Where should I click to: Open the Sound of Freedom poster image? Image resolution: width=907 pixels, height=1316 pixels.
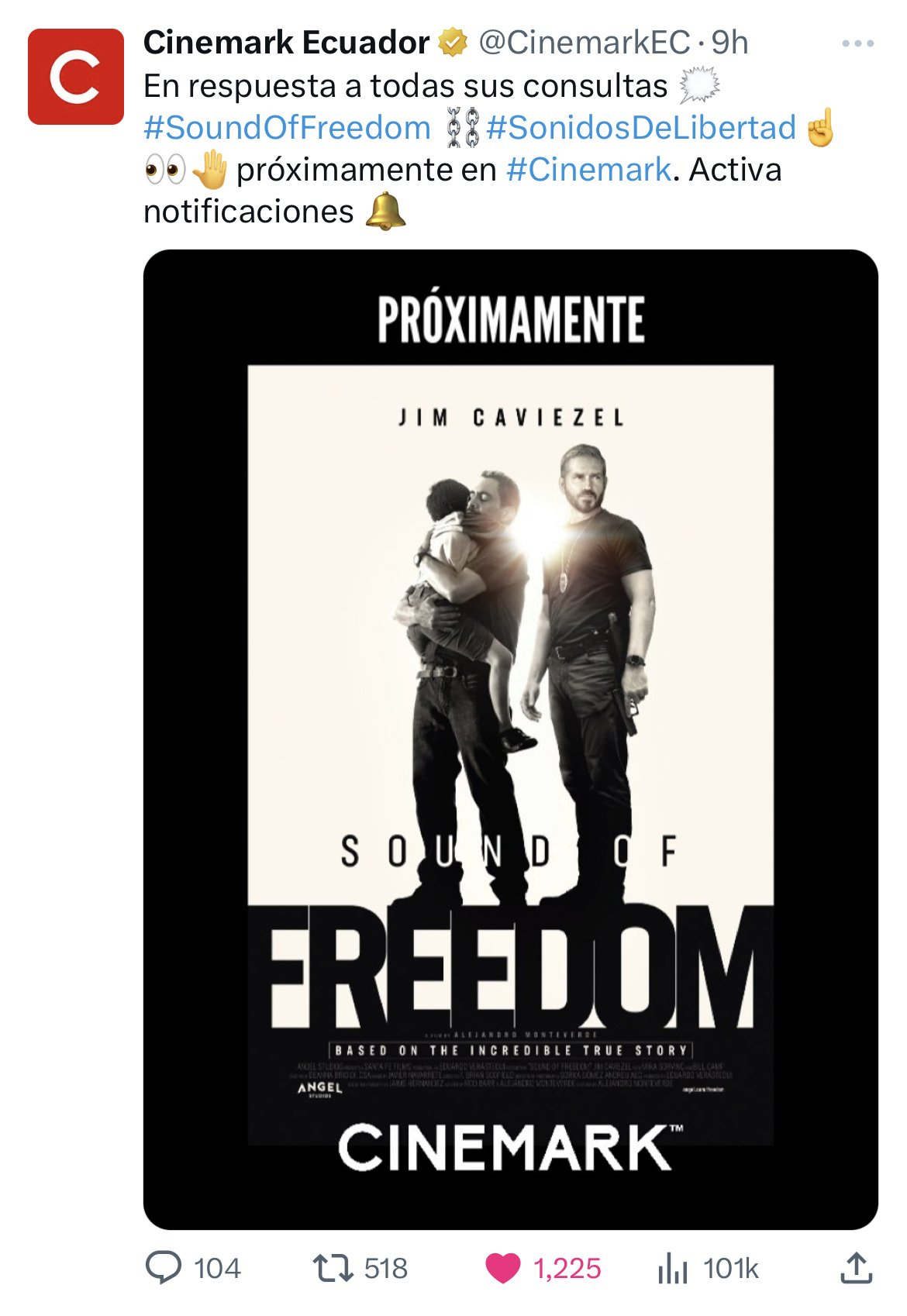click(x=511, y=739)
